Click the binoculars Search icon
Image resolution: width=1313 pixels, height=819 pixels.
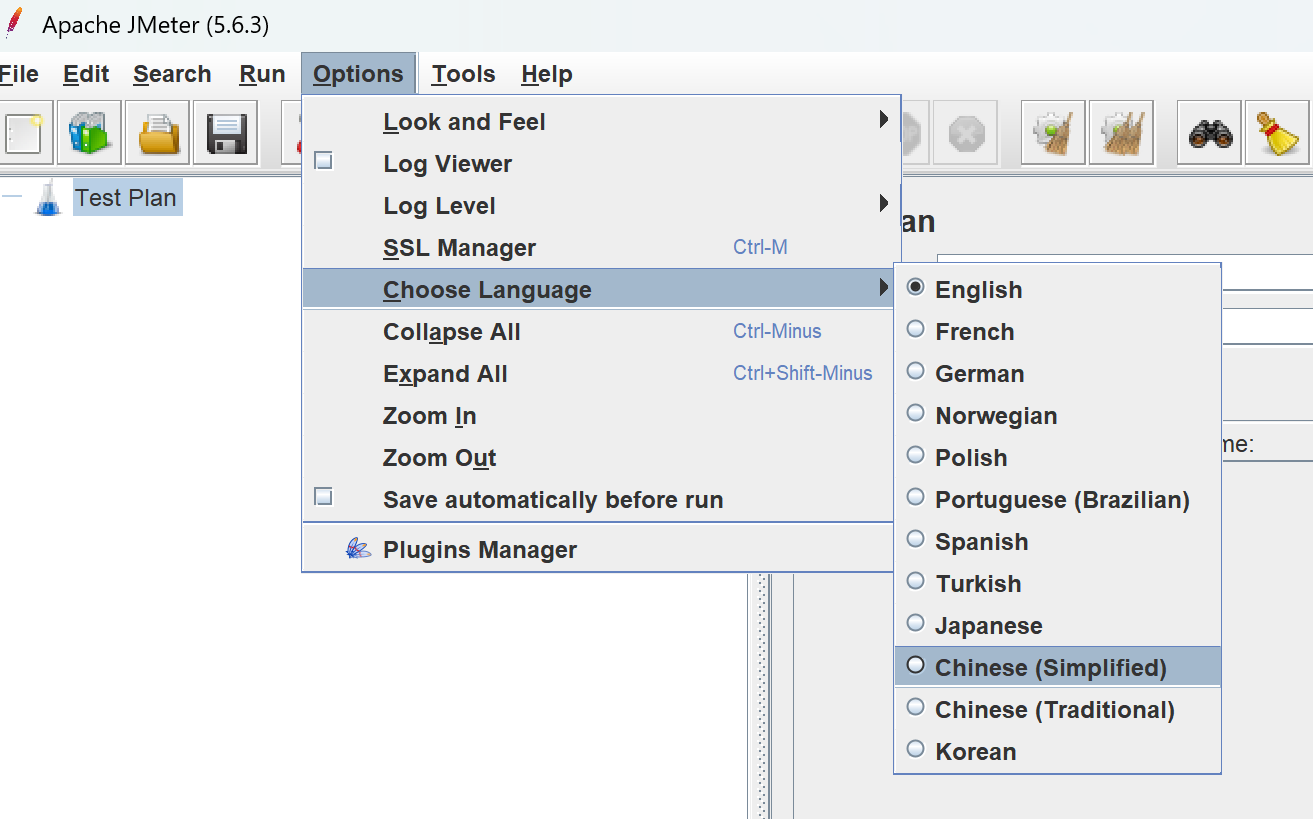click(x=1209, y=132)
